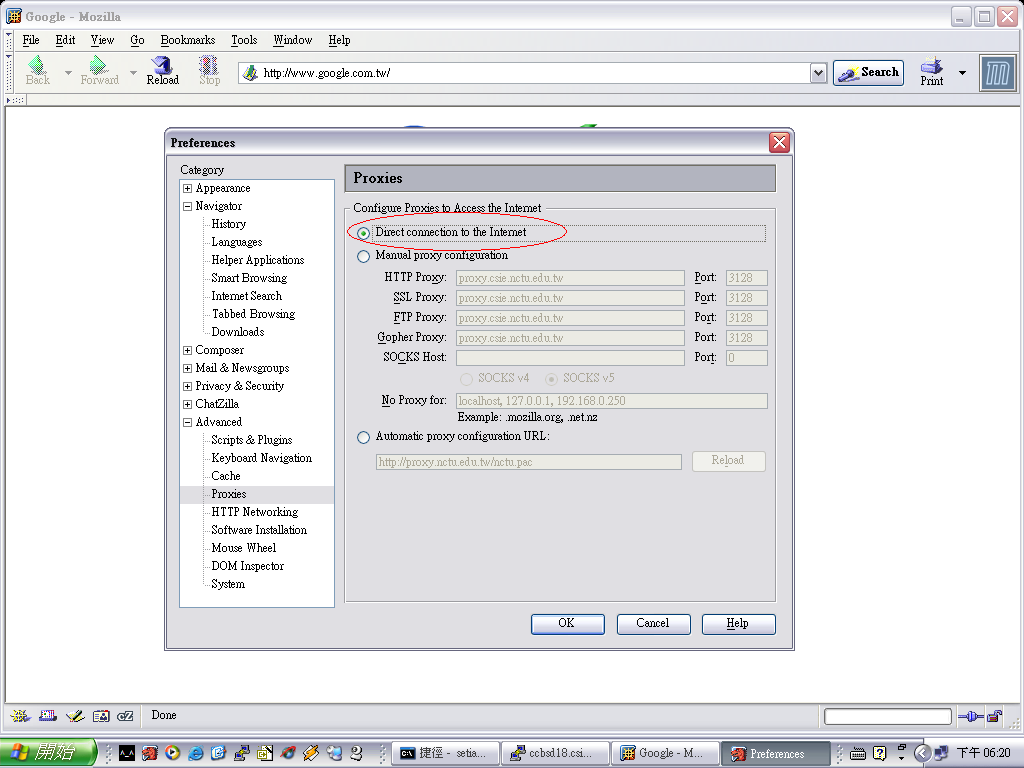Select Manual proxy configuration option

(363, 256)
